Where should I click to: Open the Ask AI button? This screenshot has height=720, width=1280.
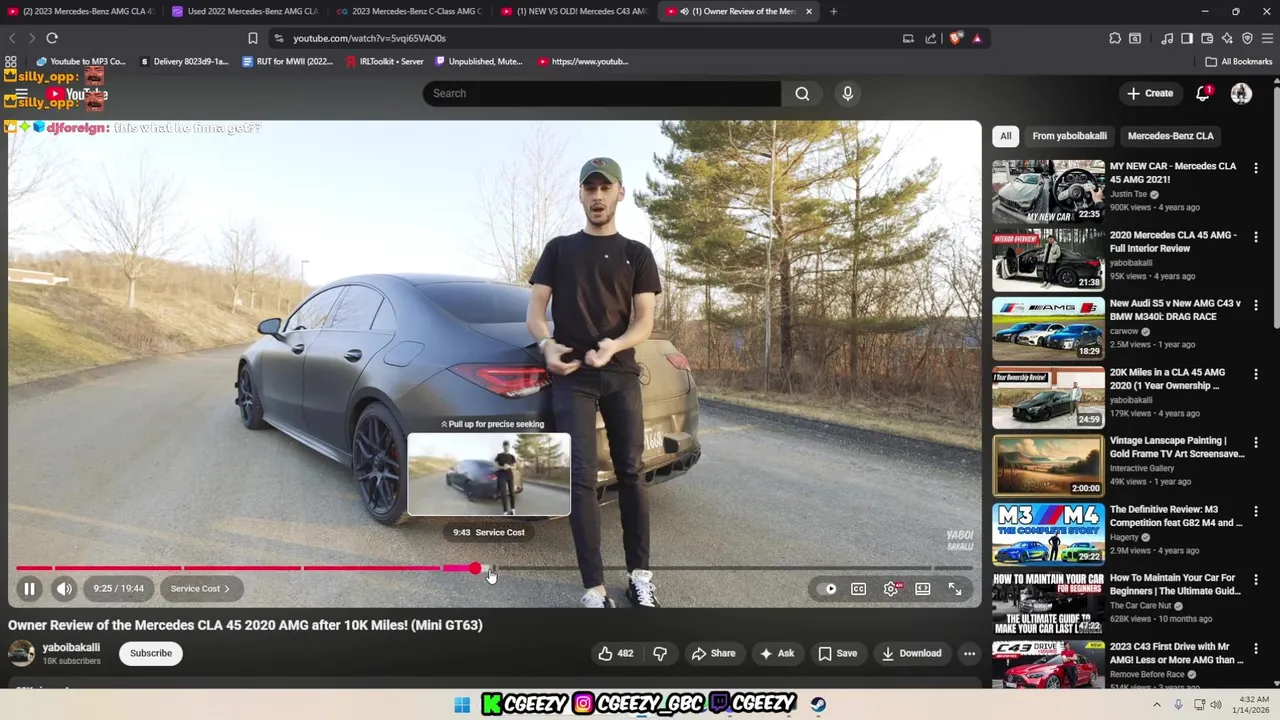point(777,653)
